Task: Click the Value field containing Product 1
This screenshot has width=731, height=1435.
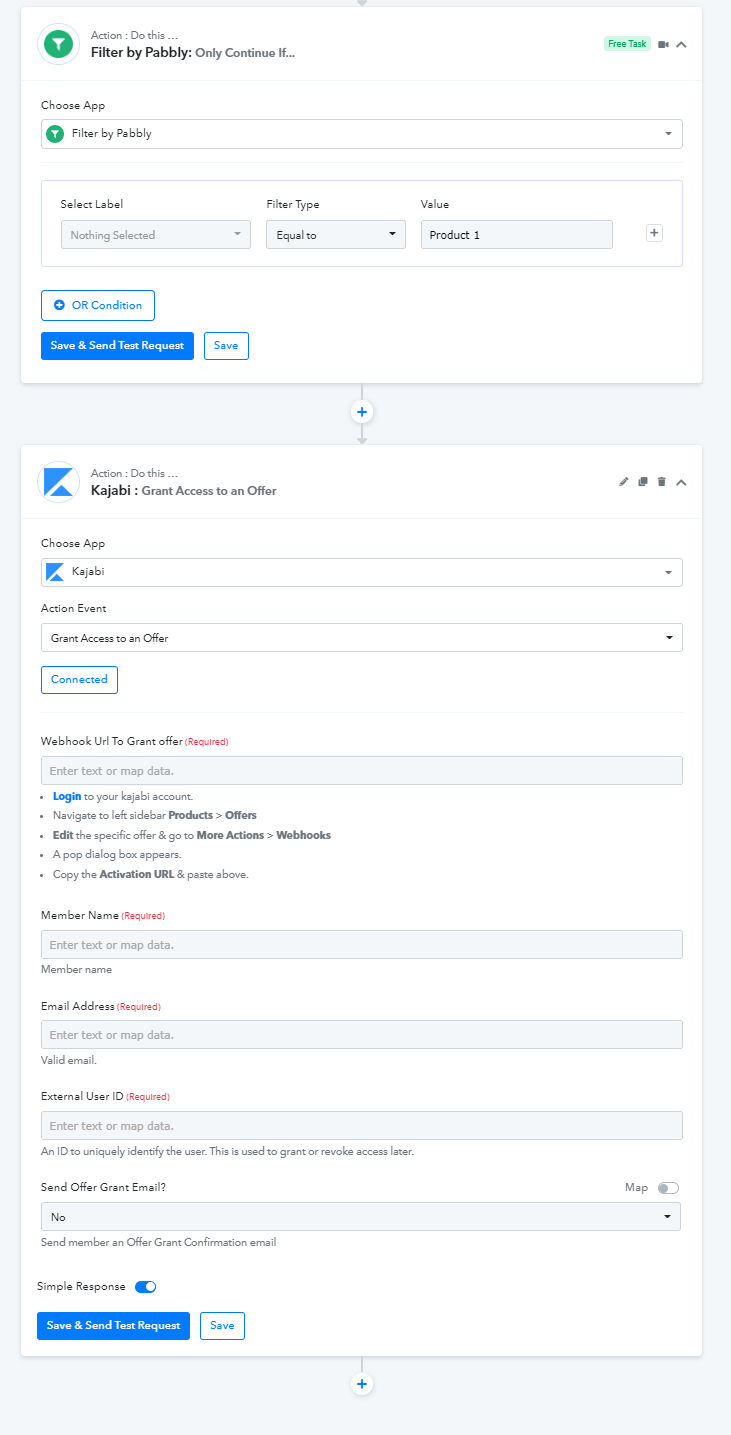Action: [x=516, y=235]
